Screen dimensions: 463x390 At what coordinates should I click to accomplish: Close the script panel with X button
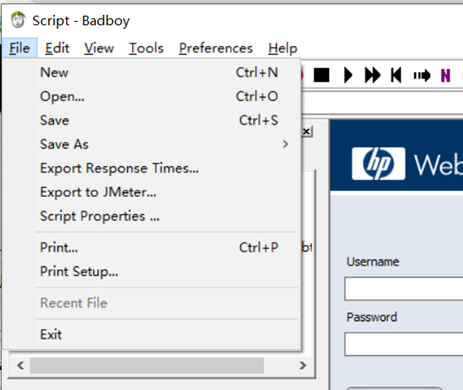pos(307,132)
